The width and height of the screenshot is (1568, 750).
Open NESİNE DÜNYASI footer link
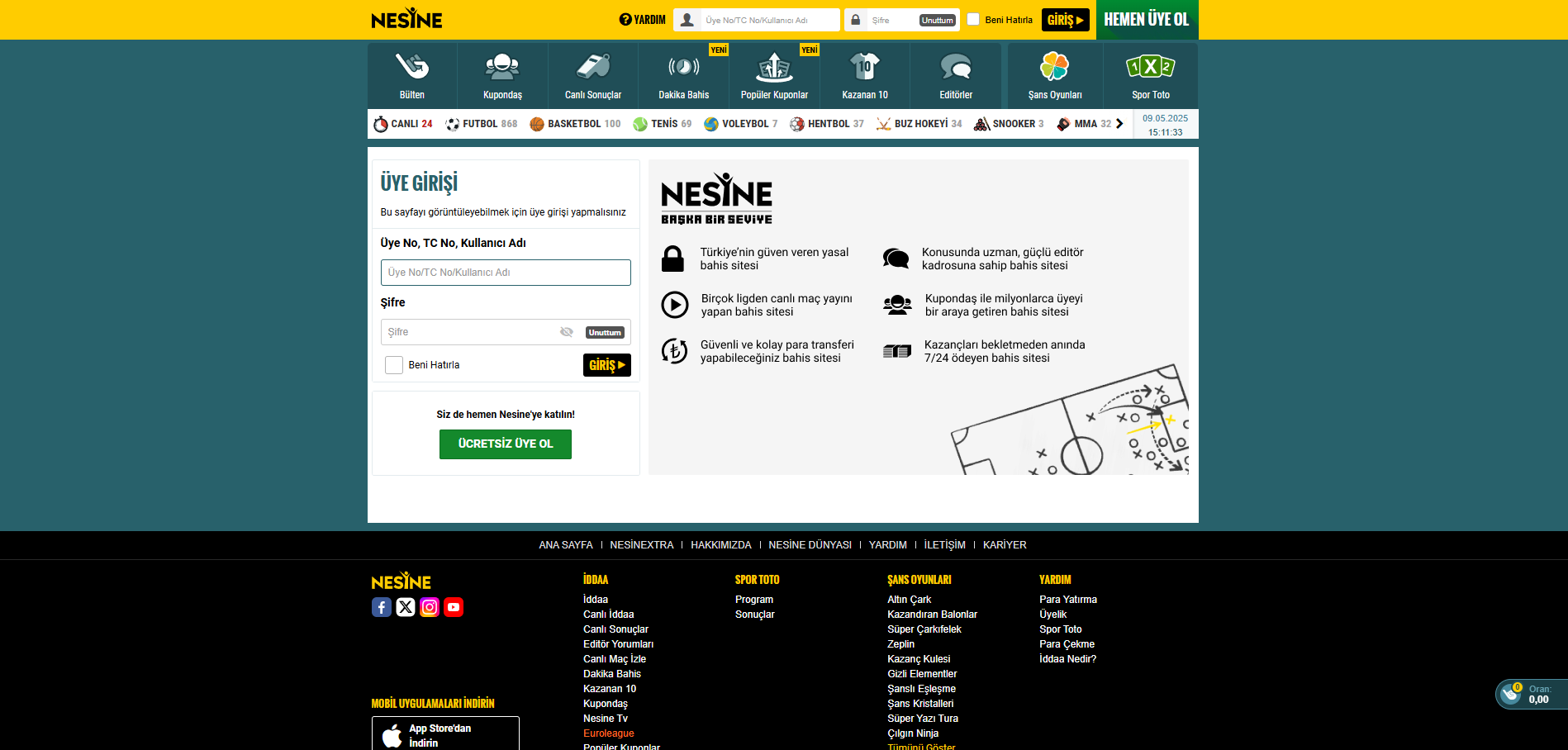810,545
